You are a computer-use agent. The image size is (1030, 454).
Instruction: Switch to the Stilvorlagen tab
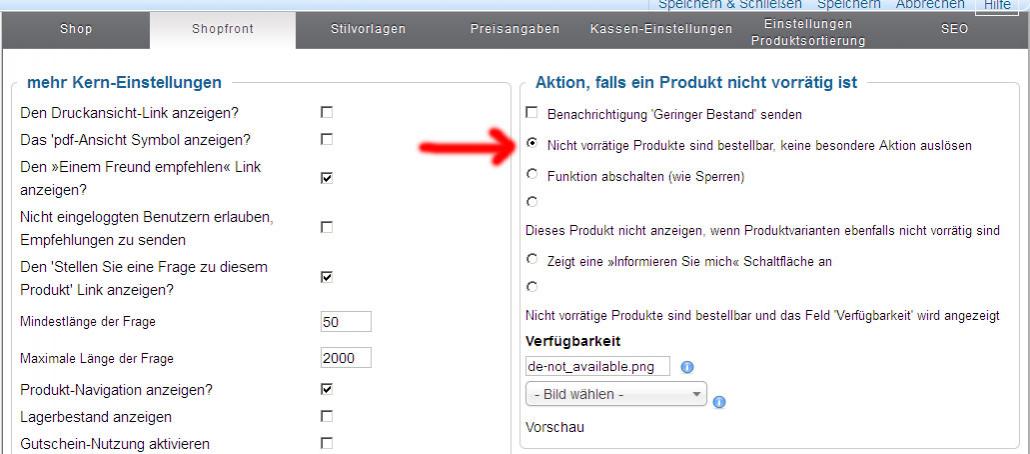tap(368, 30)
